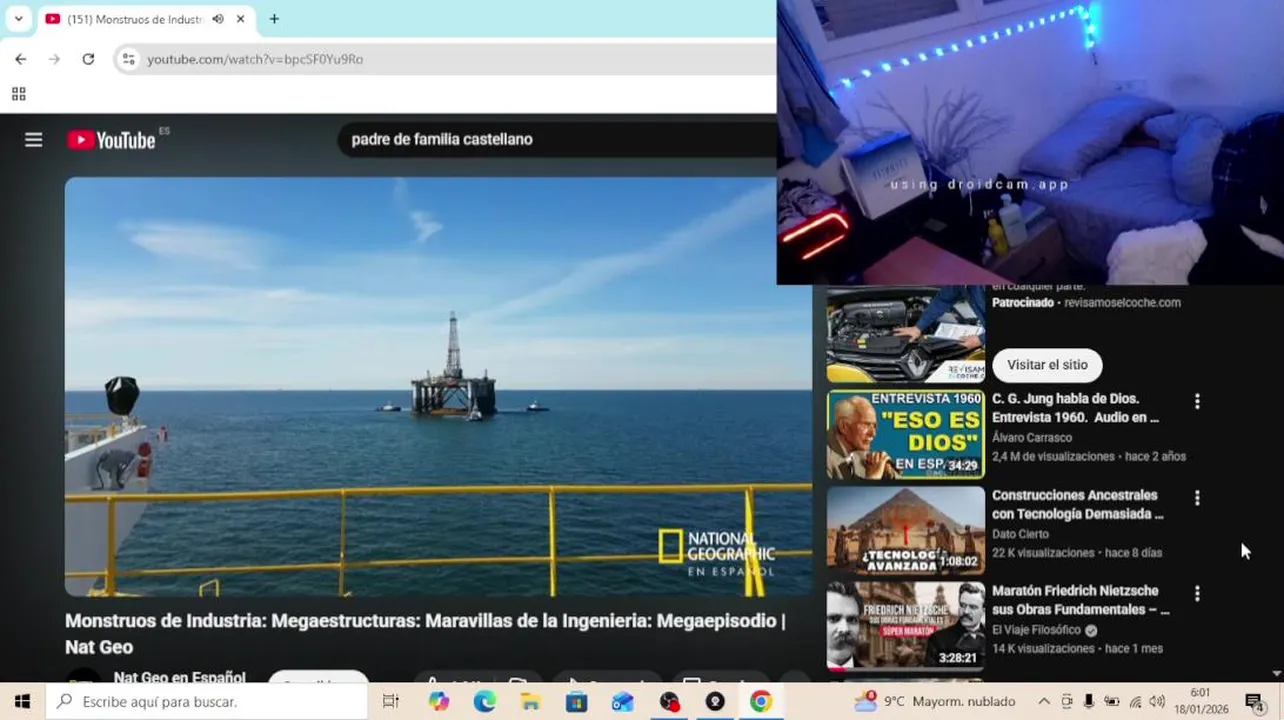Image resolution: width=1284 pixels, height=720 pixels.
Task: Open C. G. Jung habla de Dios video title
Action: pyautogui.click(x=1075, y=408)
